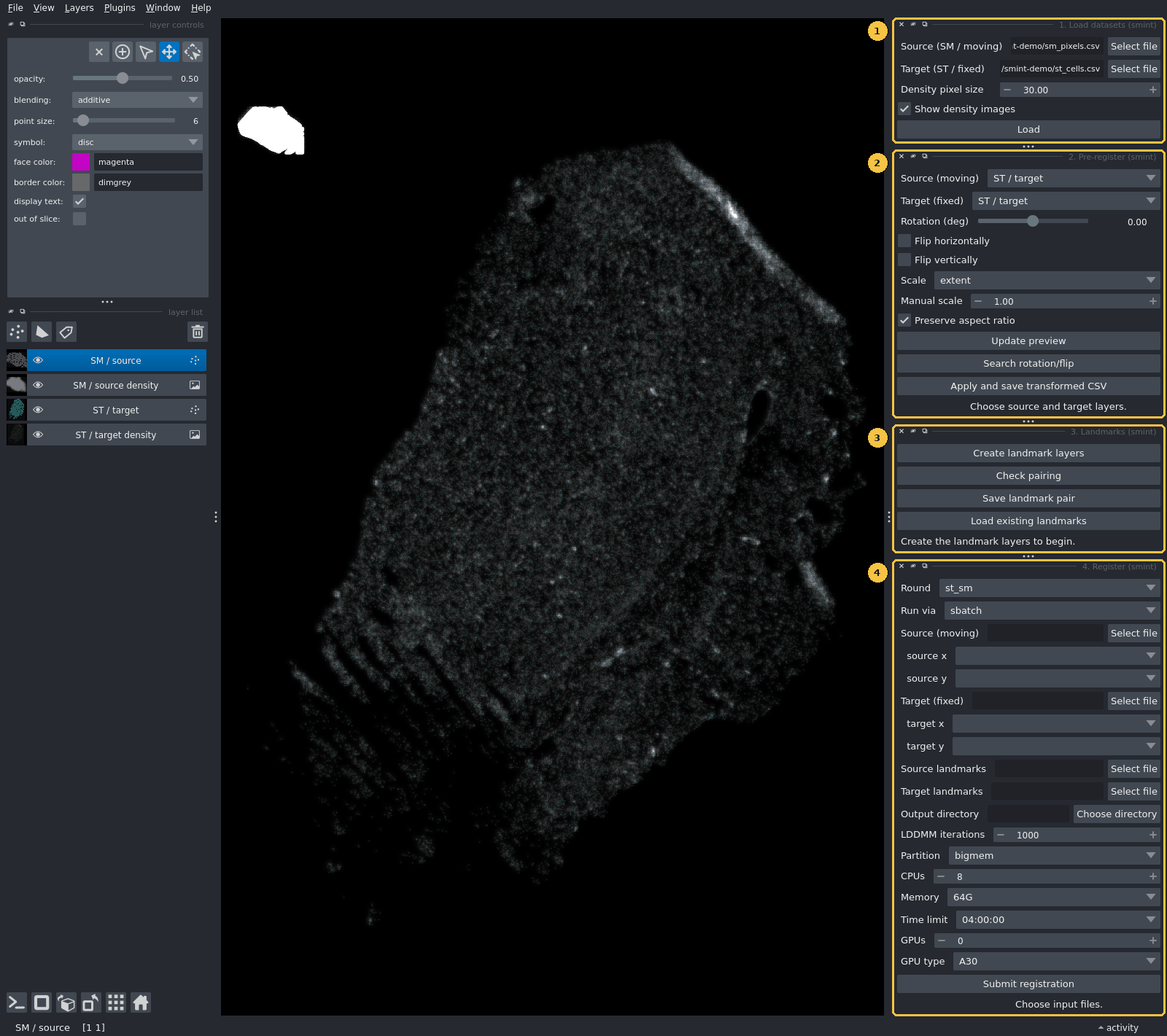The image size is (1167, 1036).
Task: Open the blending dropdown
Action: pyautogui.click(x=137, y=100)
